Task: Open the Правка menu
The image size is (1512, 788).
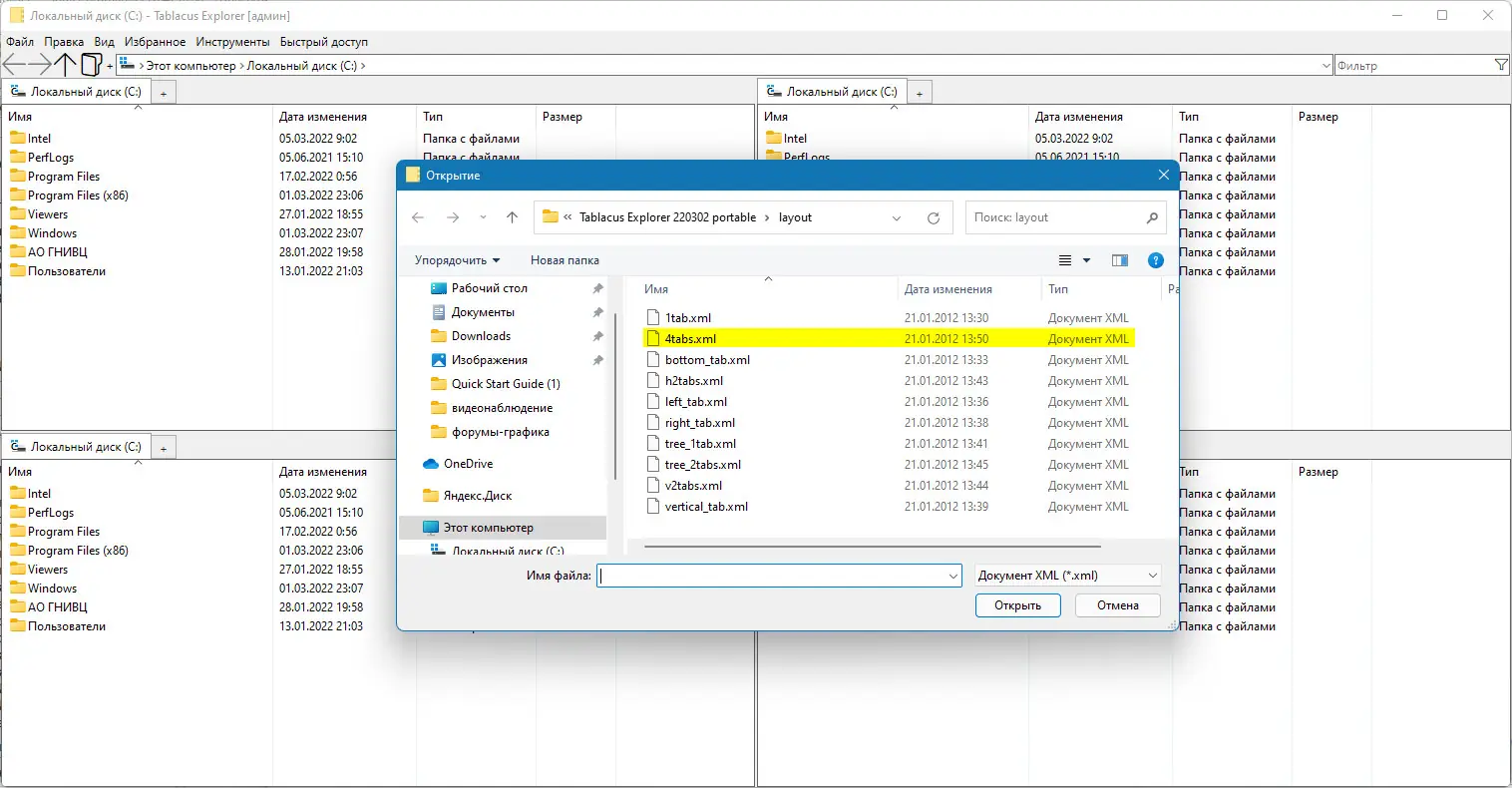Action: click(64, 42)
